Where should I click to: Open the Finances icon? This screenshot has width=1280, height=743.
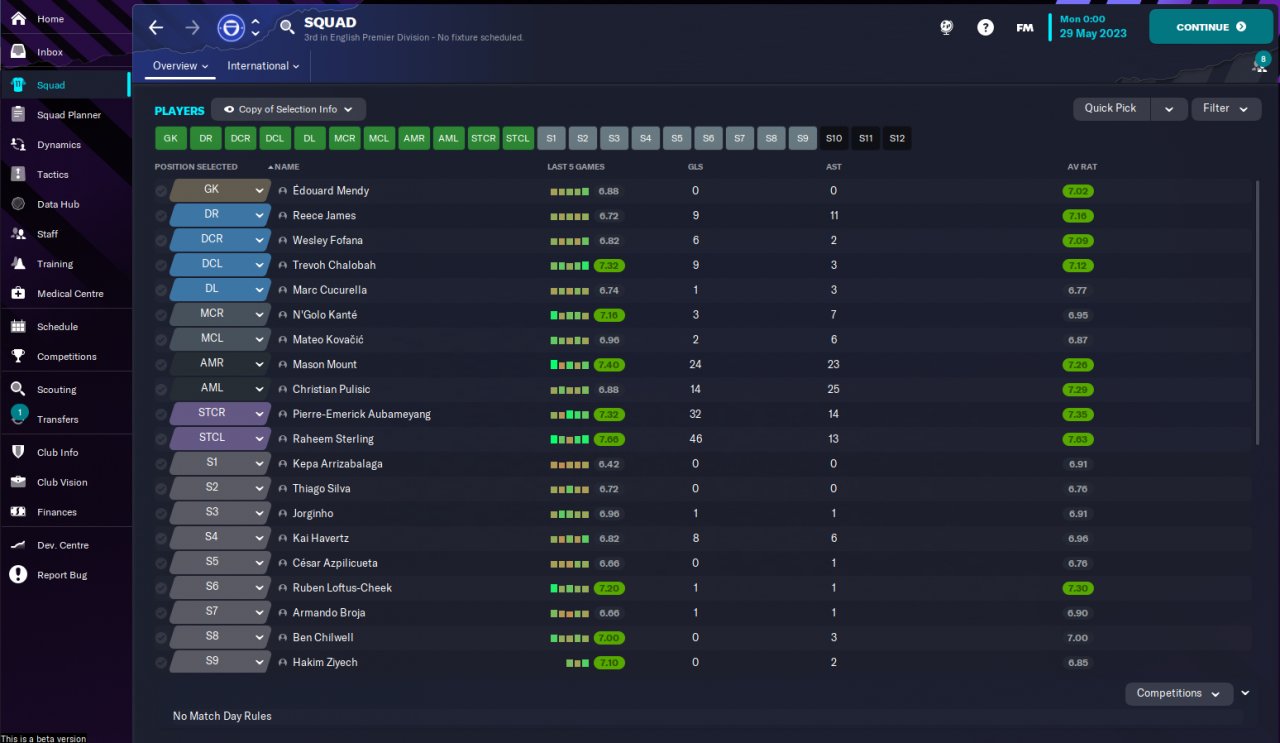pos(18,512)
